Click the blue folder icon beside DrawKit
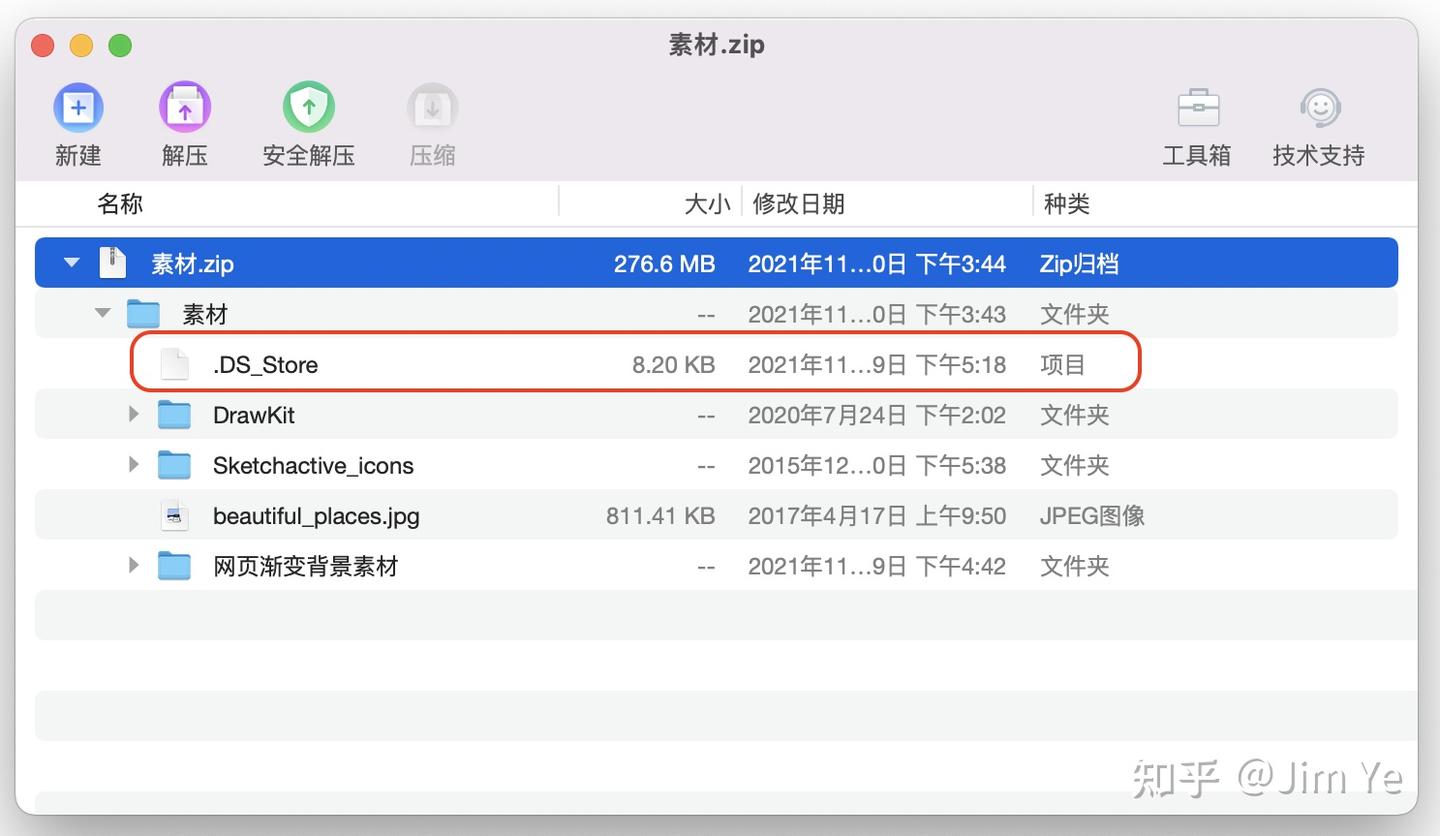Image resolution: width=1440 pixels, height=836 pixels. point(174,413)
